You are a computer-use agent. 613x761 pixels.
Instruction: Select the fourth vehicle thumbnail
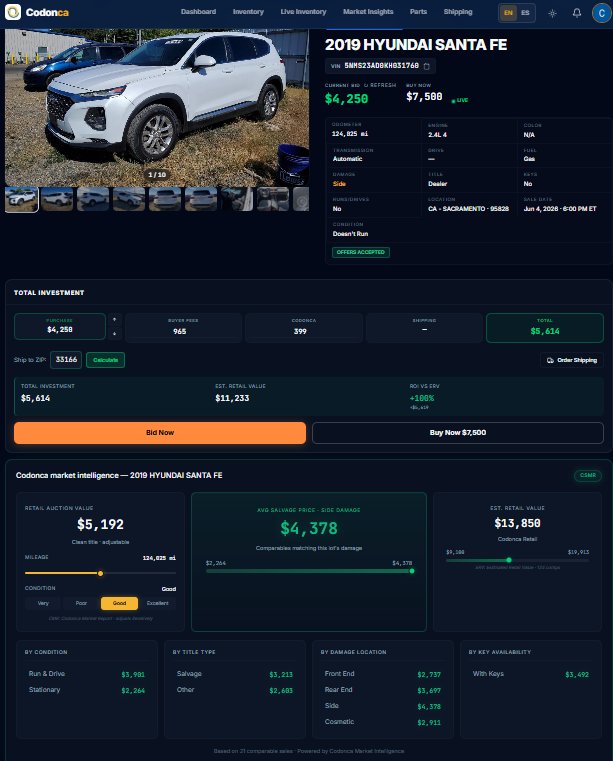129,199
